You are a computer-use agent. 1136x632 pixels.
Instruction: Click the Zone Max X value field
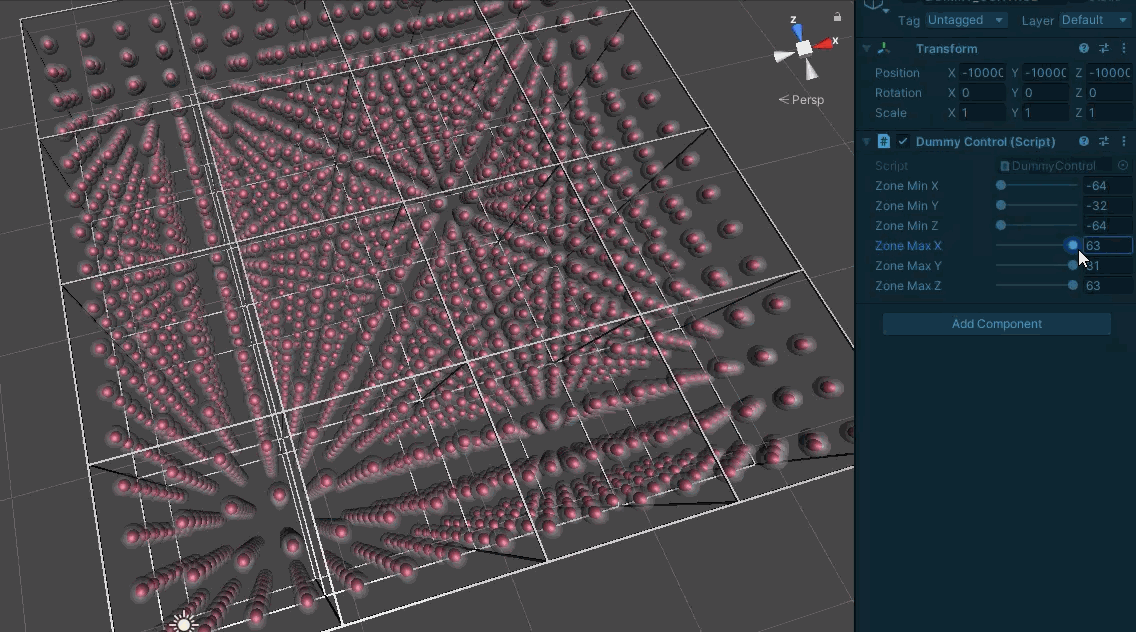(x=1108, y=246)
